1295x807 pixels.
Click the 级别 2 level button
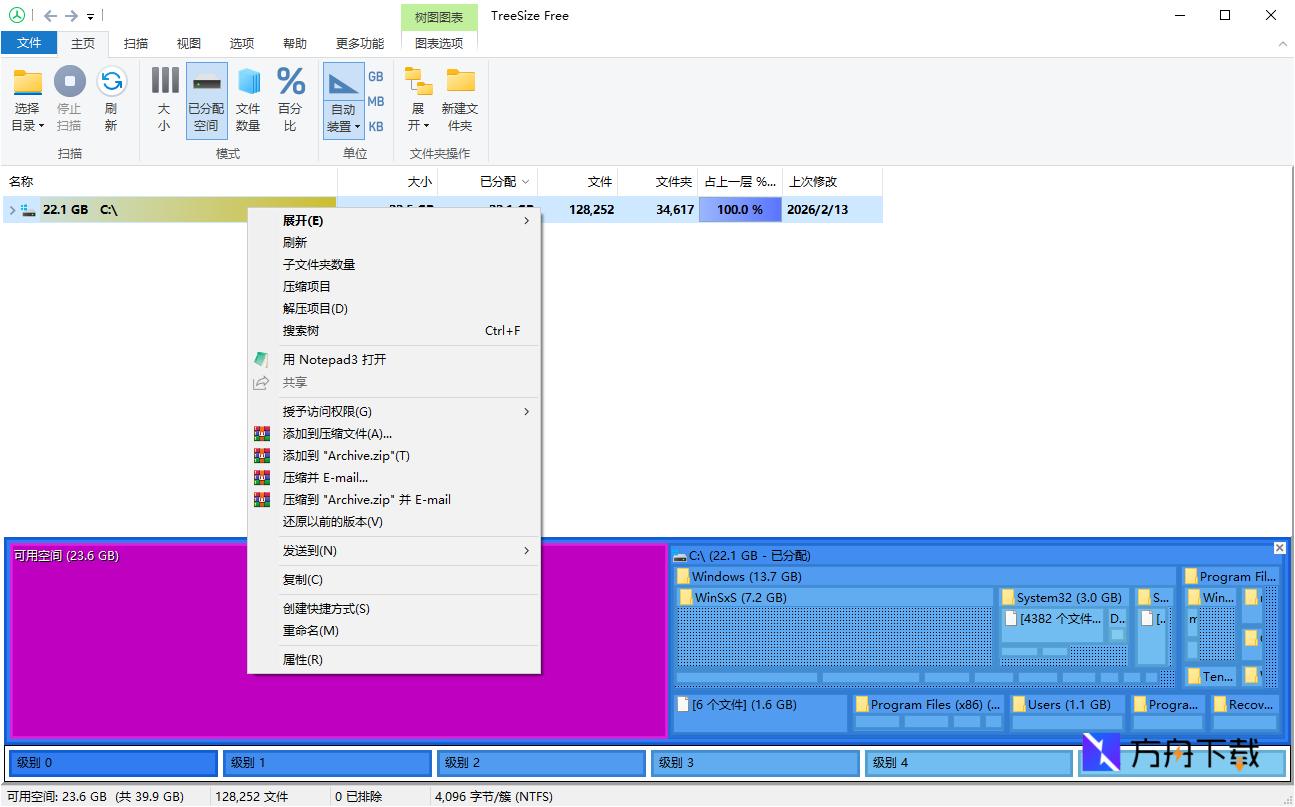tap(541, 763)
